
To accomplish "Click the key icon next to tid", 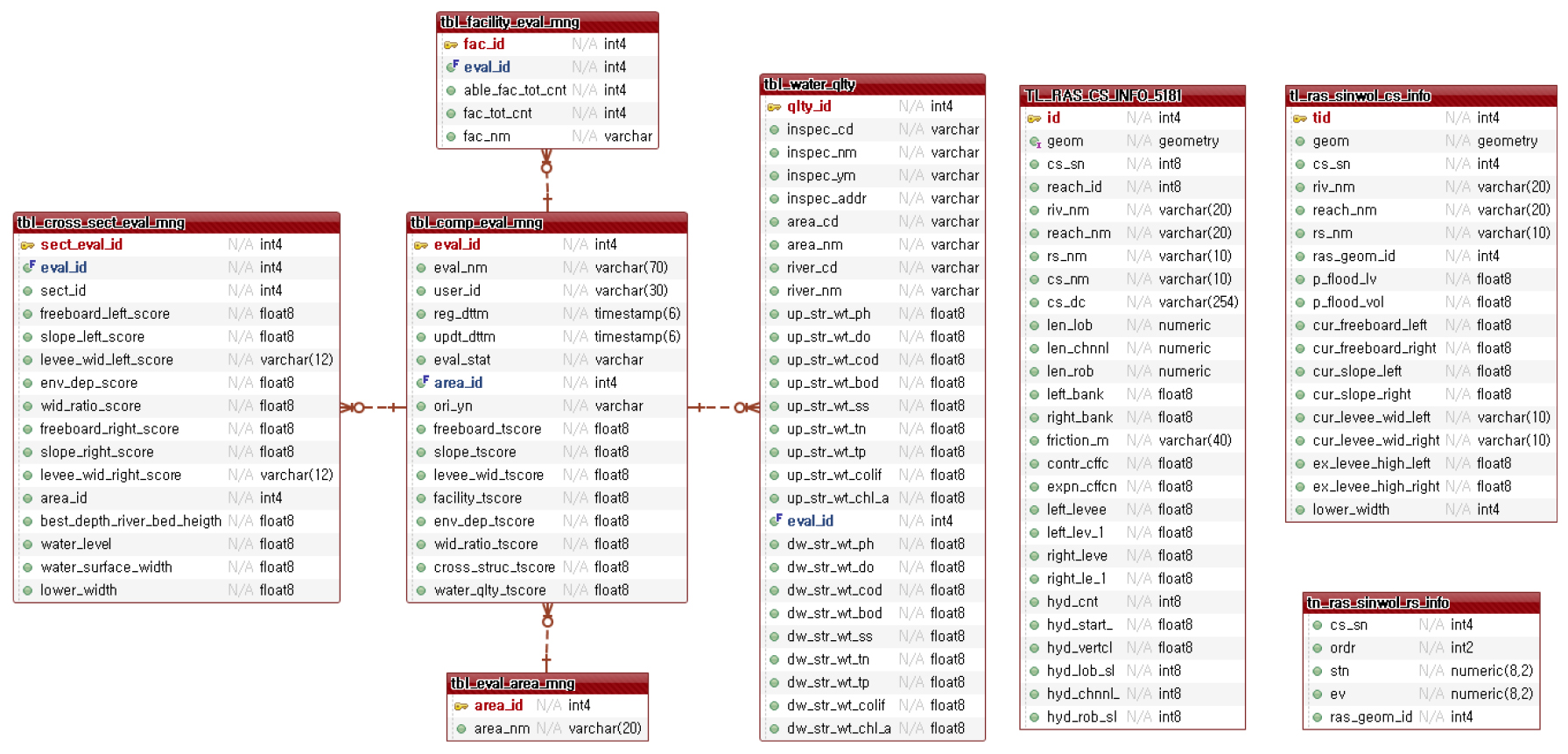I will (1299, 118).
